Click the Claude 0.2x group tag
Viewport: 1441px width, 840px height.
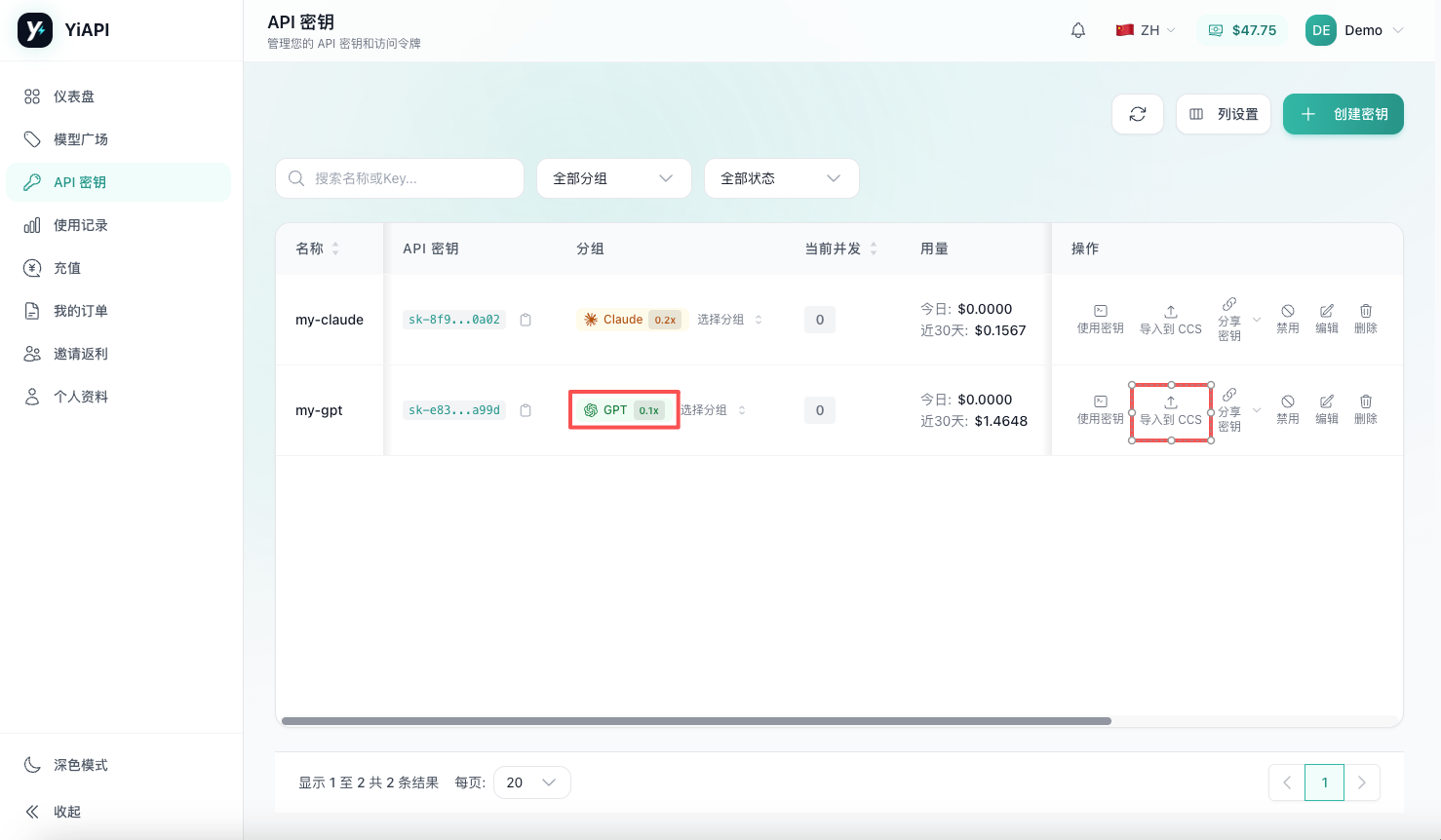pos(632,320)
